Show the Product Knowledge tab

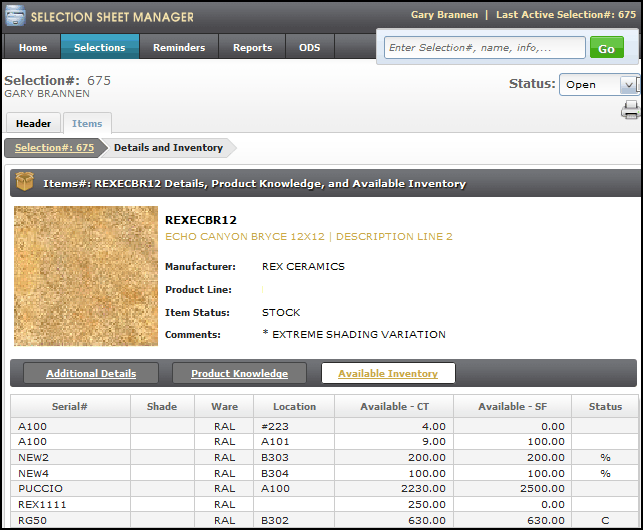[240, 374]
